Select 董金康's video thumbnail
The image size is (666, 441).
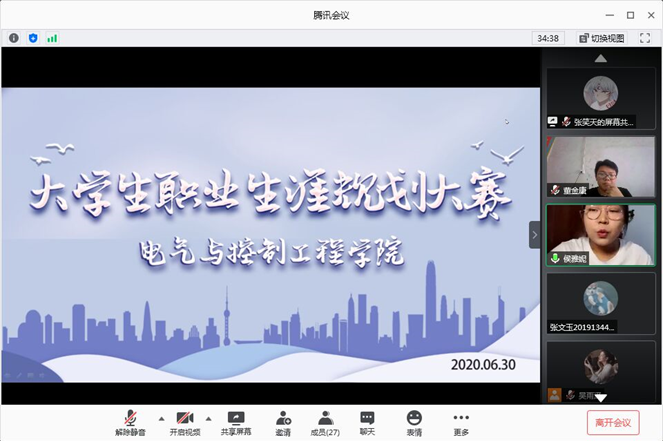(600, 166)
